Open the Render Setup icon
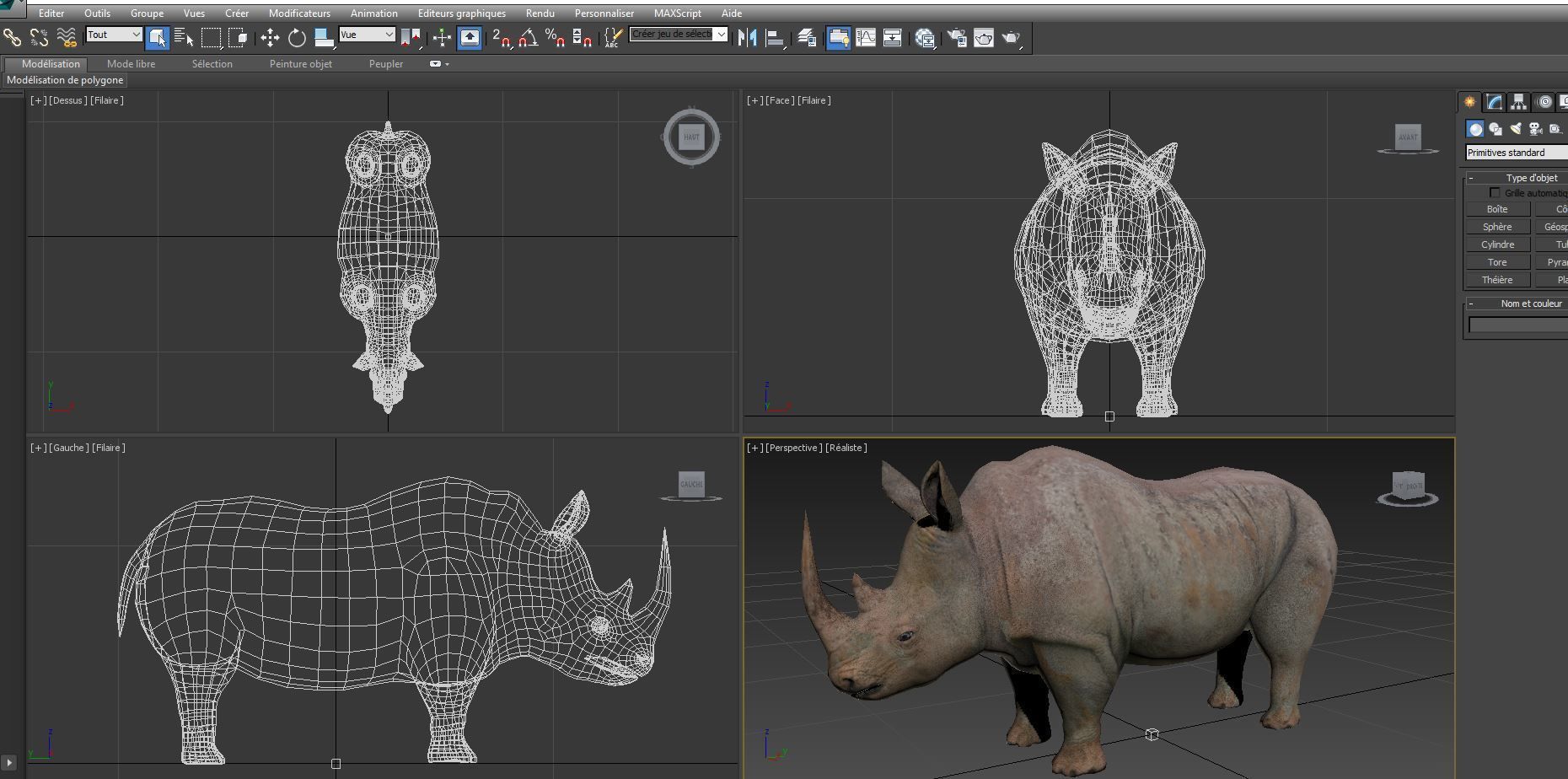The width and height of the screenshot is (1568, 779). pyautogui.click(x=957, y=37)
